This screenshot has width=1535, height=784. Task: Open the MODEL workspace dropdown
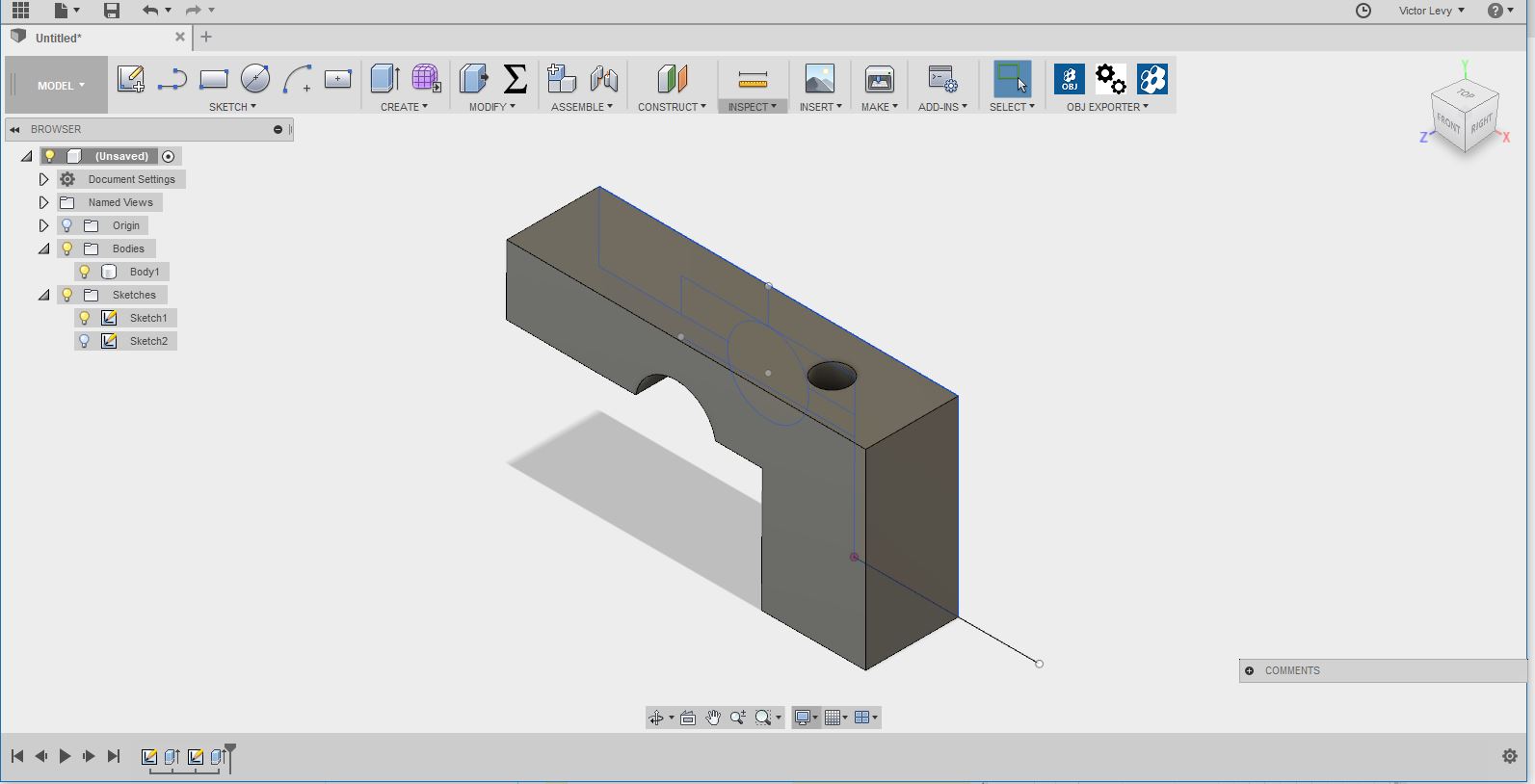(x=58, y=85)
